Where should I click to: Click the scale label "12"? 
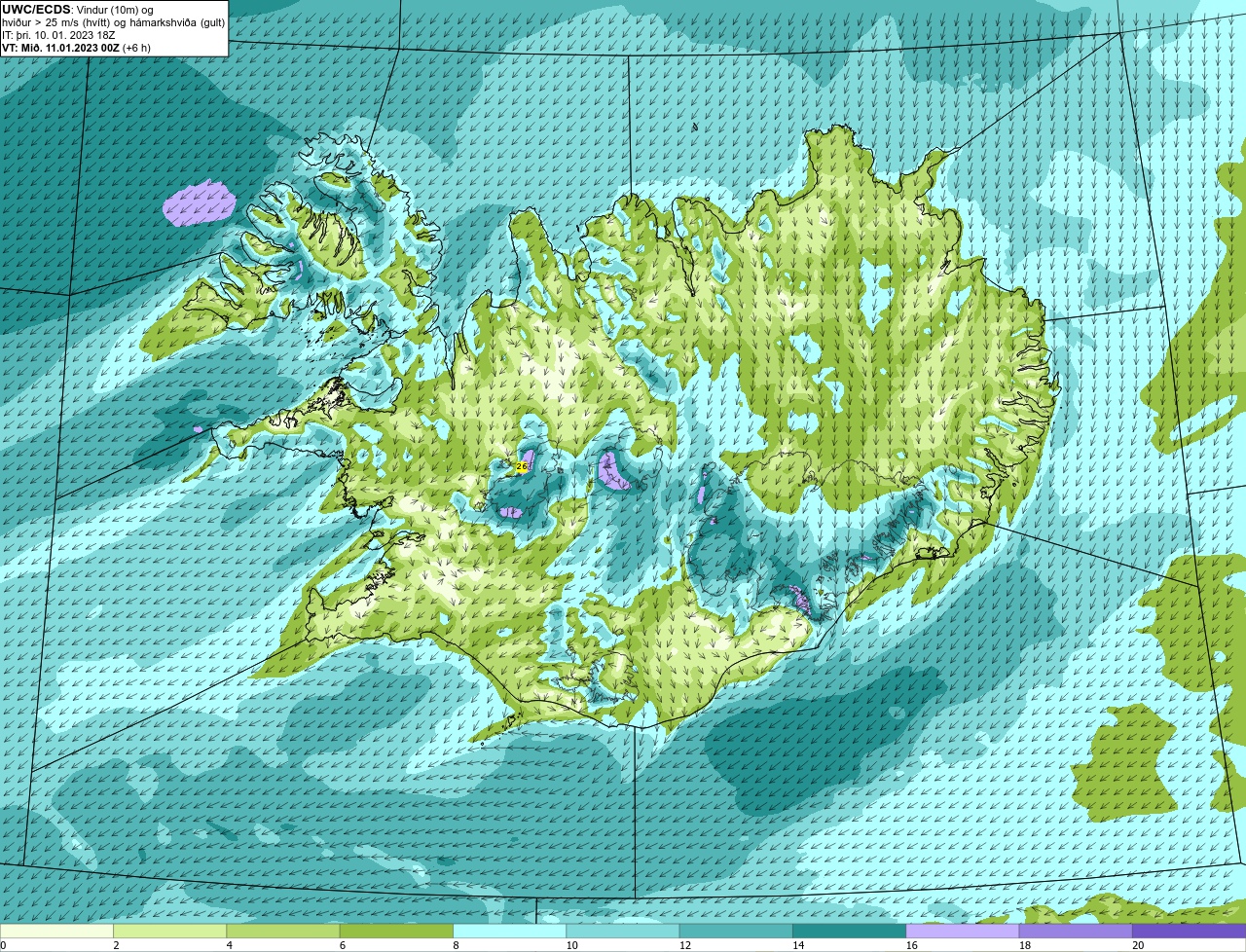pyautogui.click(x=684, y=945)
